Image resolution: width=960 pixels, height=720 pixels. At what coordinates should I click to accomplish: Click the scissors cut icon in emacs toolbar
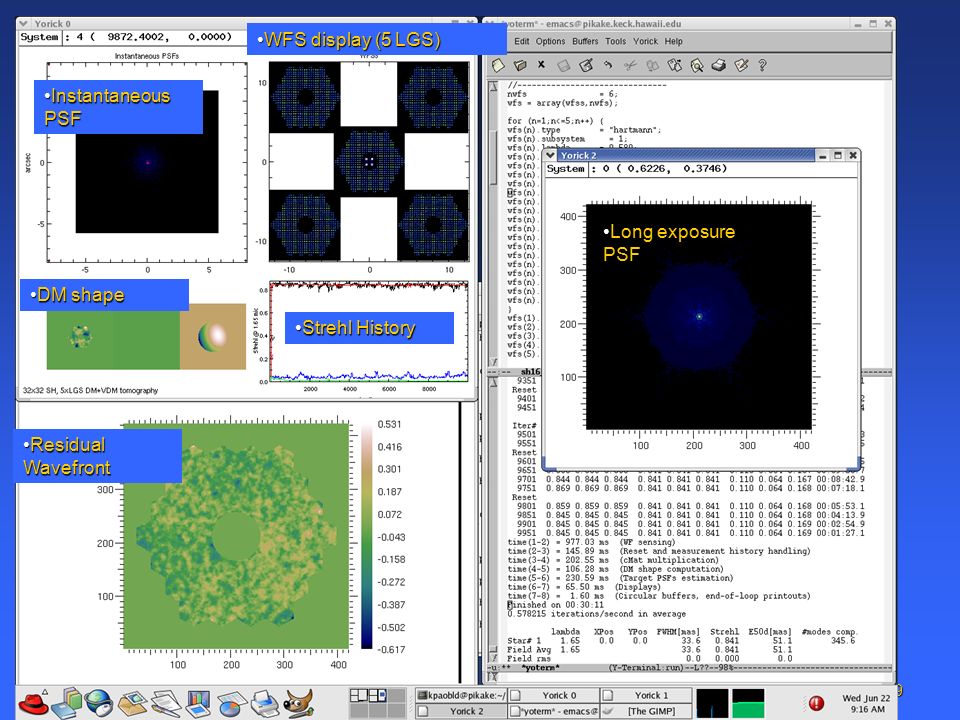pyautogui.click(x=631, y=65)
